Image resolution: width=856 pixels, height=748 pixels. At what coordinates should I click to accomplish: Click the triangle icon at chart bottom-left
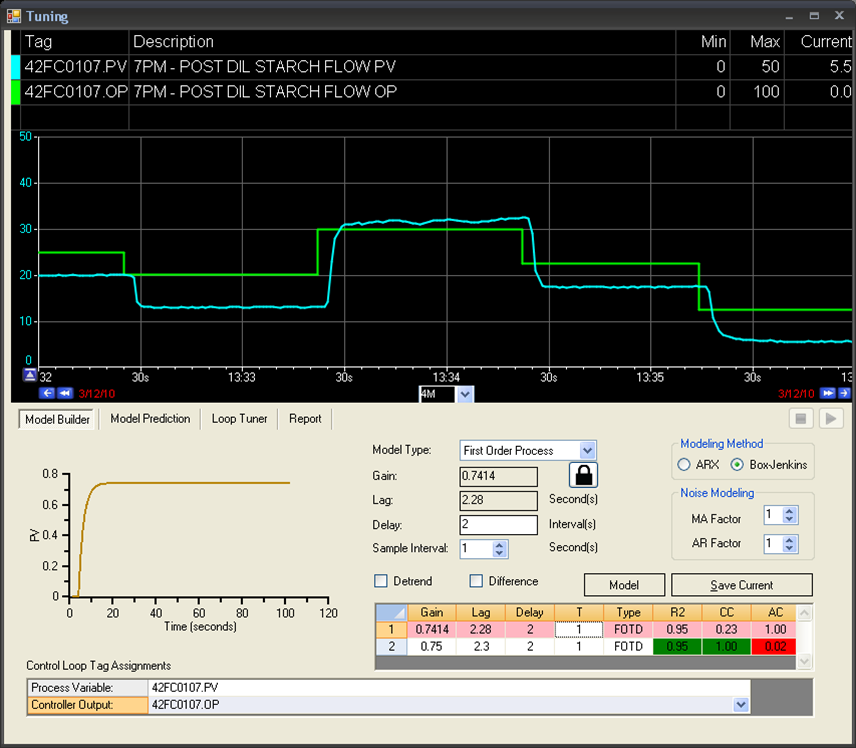[x=29, y=375]
